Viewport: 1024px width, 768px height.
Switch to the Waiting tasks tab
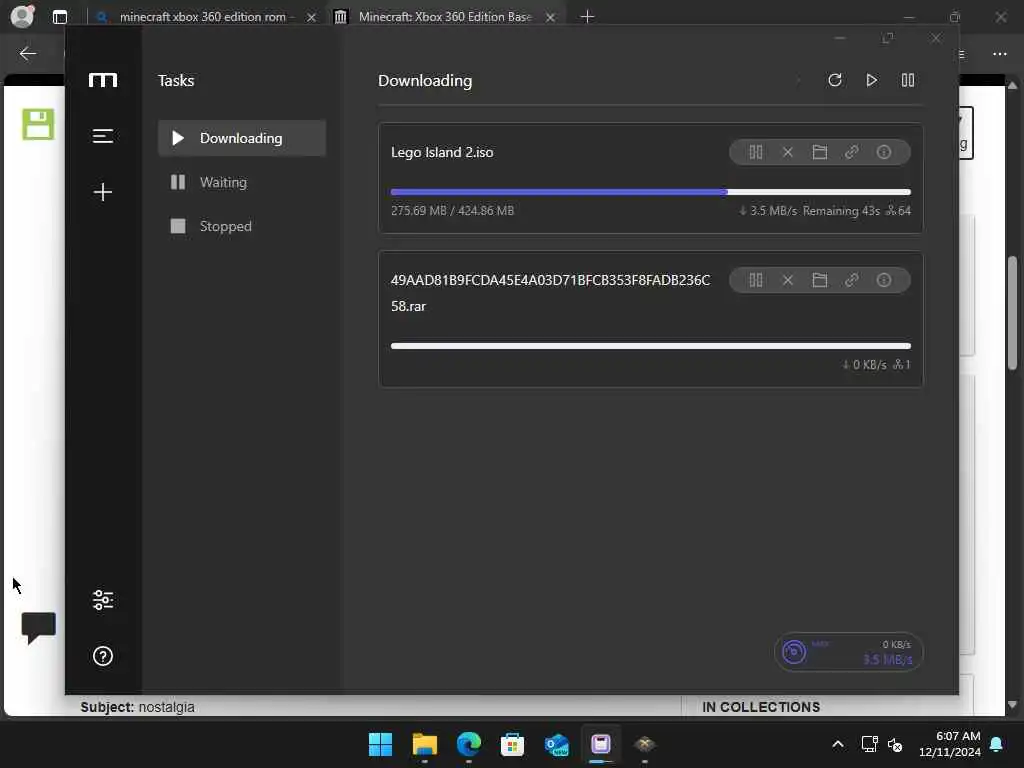(x=242, y=182)
